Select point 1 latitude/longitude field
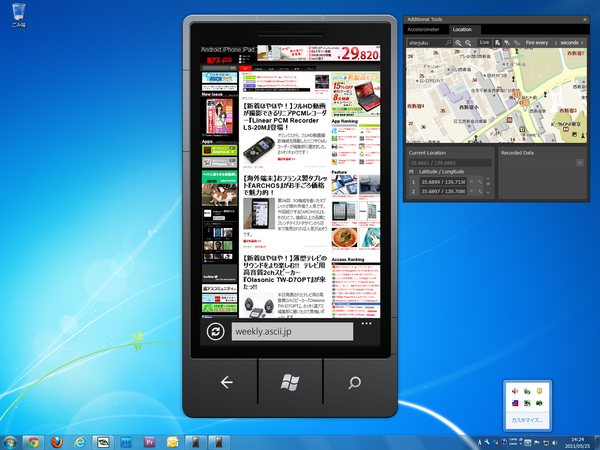 [443, 182]
